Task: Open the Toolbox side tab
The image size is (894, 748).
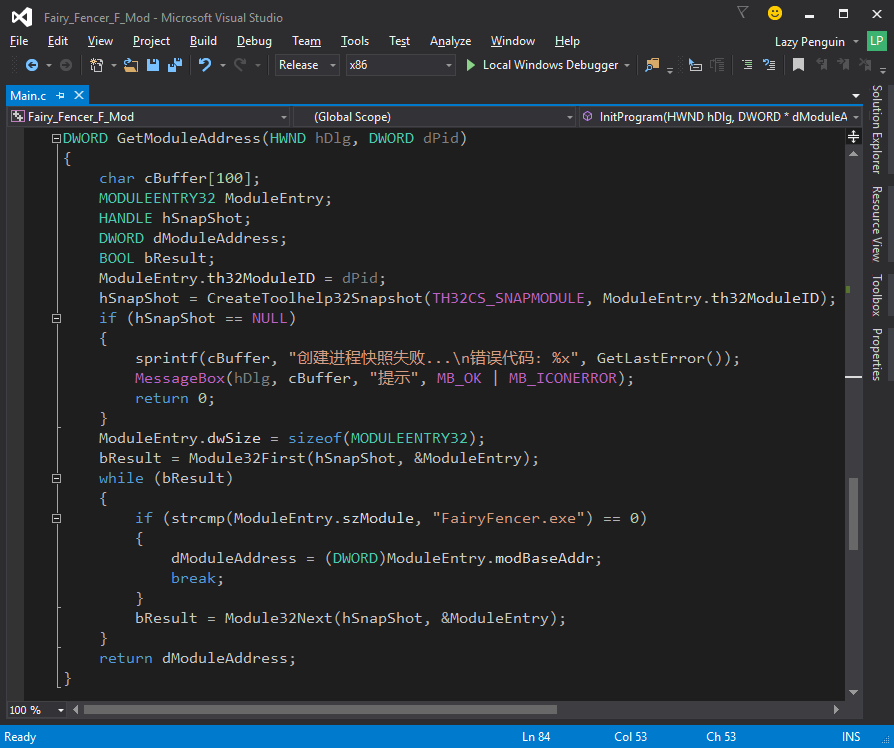Action: click(x=877, y=295)
